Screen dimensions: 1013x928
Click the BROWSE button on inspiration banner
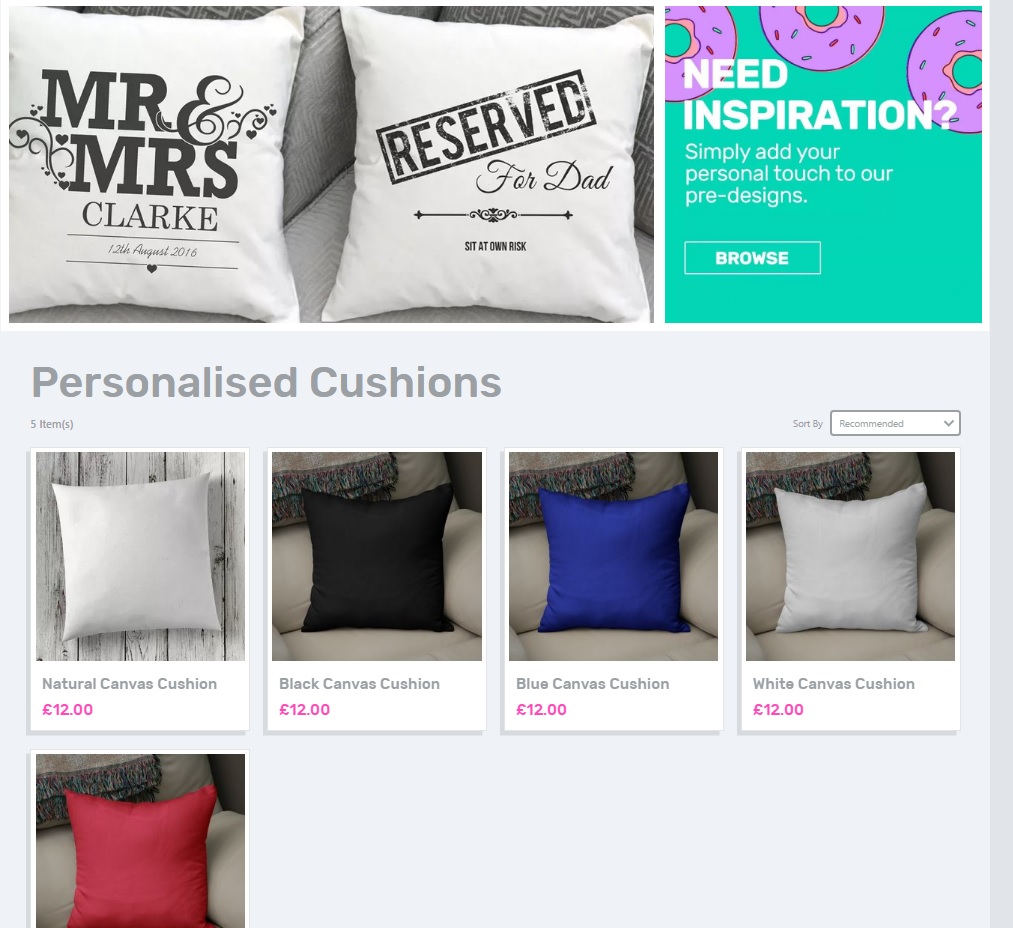pos(752,258)
